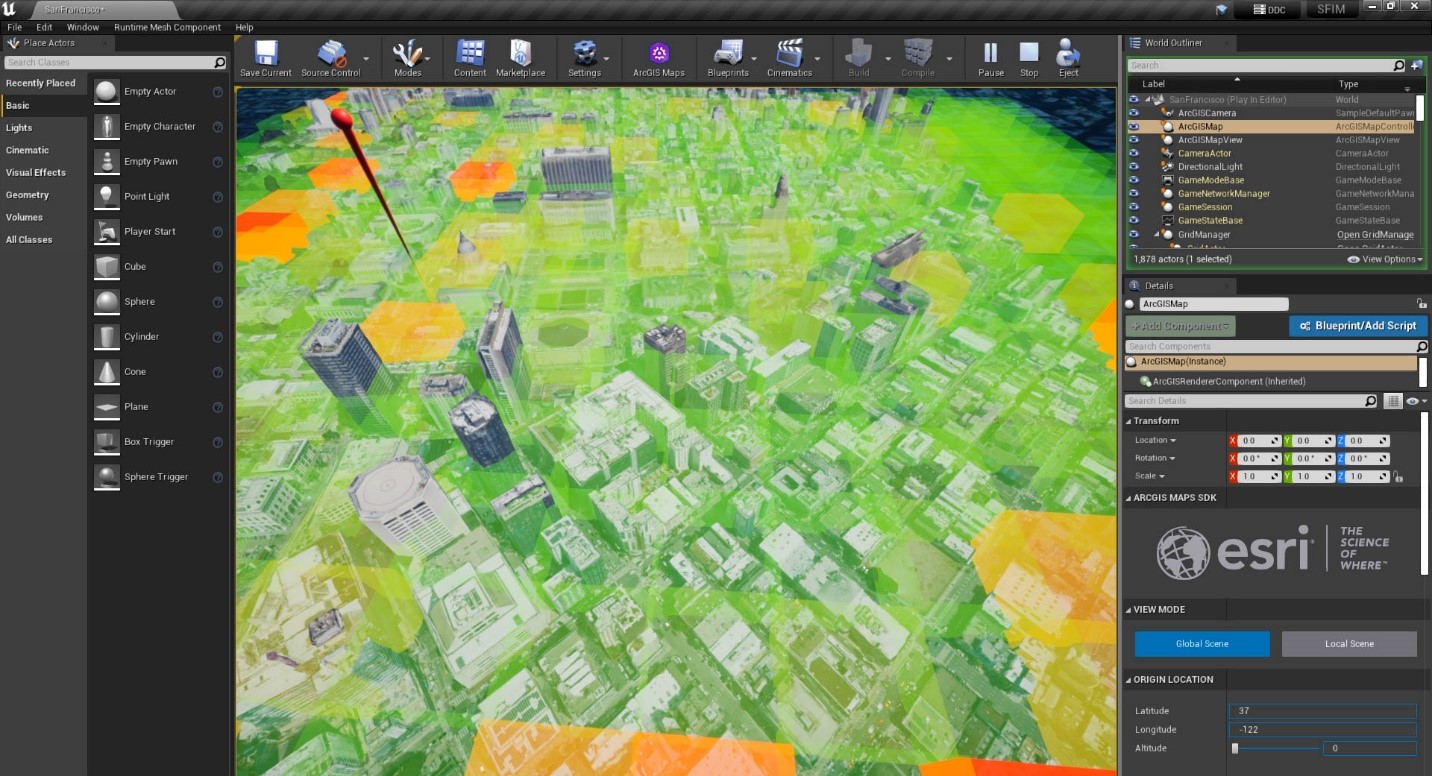Toggle visibility of the DirectionalLight actor
Image resolution: width=1432 pixels, height=776 pixels.
1133,167
